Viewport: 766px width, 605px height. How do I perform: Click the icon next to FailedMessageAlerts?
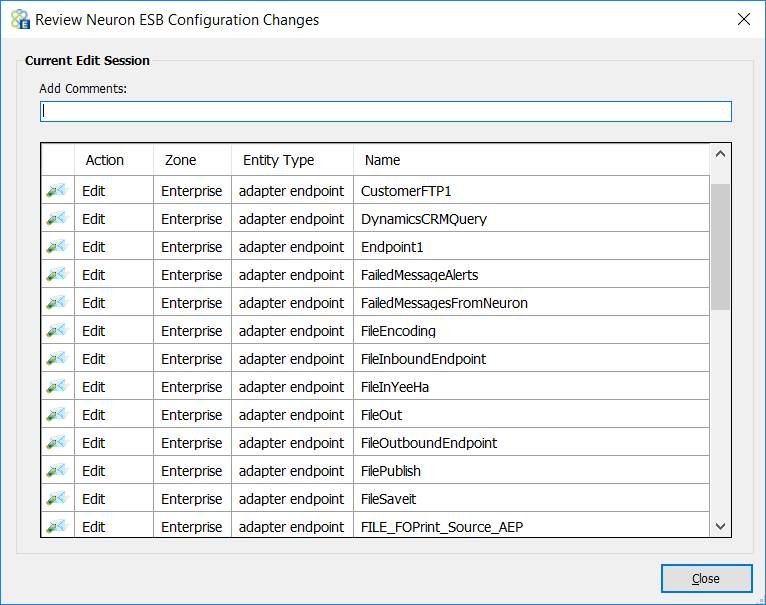tap(57, 275)
